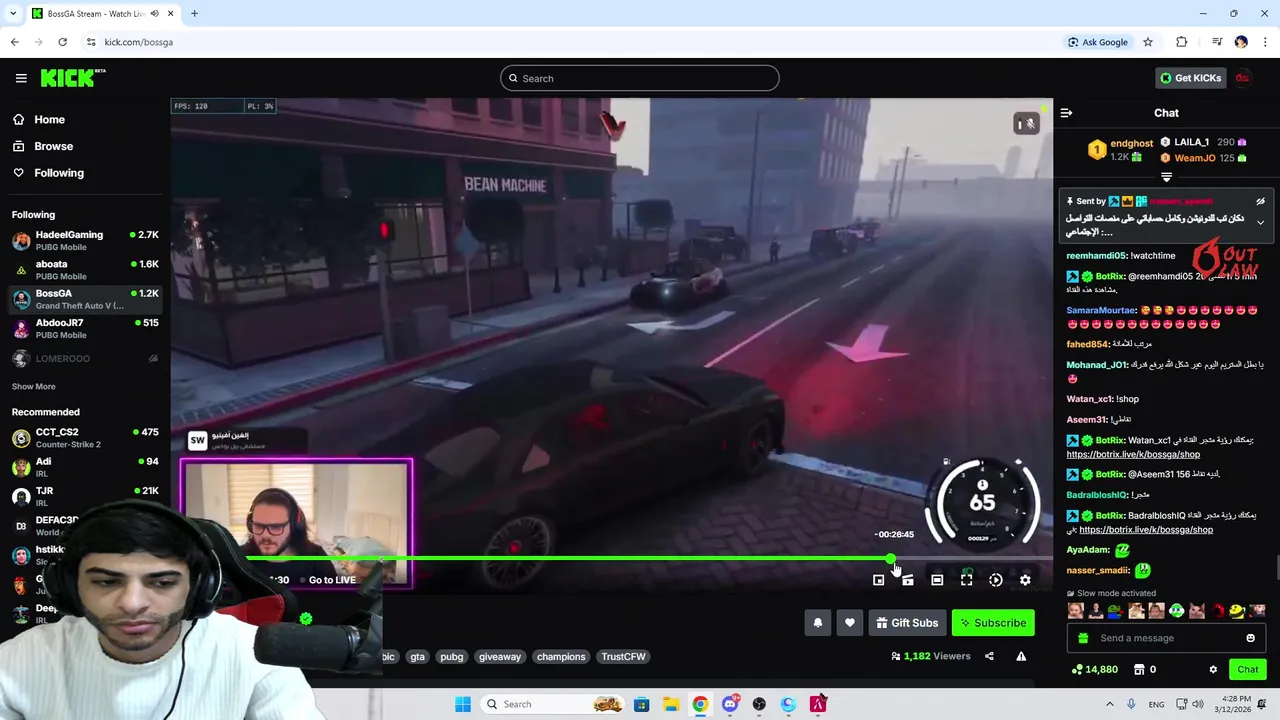Open offline LOMEROOO channel
1280x720 pixels.
tap(85, 358)
